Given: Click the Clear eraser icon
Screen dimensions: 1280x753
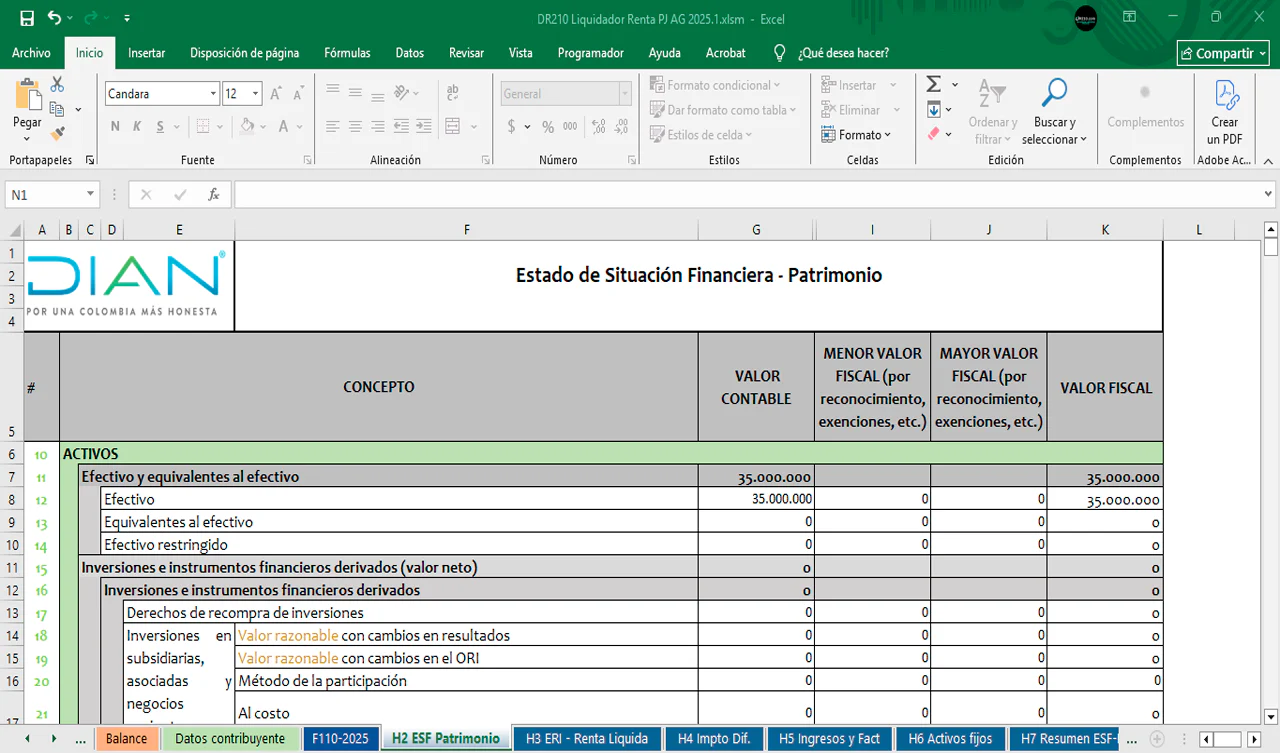Looking at the screenshot, I should tap(933, 134).
